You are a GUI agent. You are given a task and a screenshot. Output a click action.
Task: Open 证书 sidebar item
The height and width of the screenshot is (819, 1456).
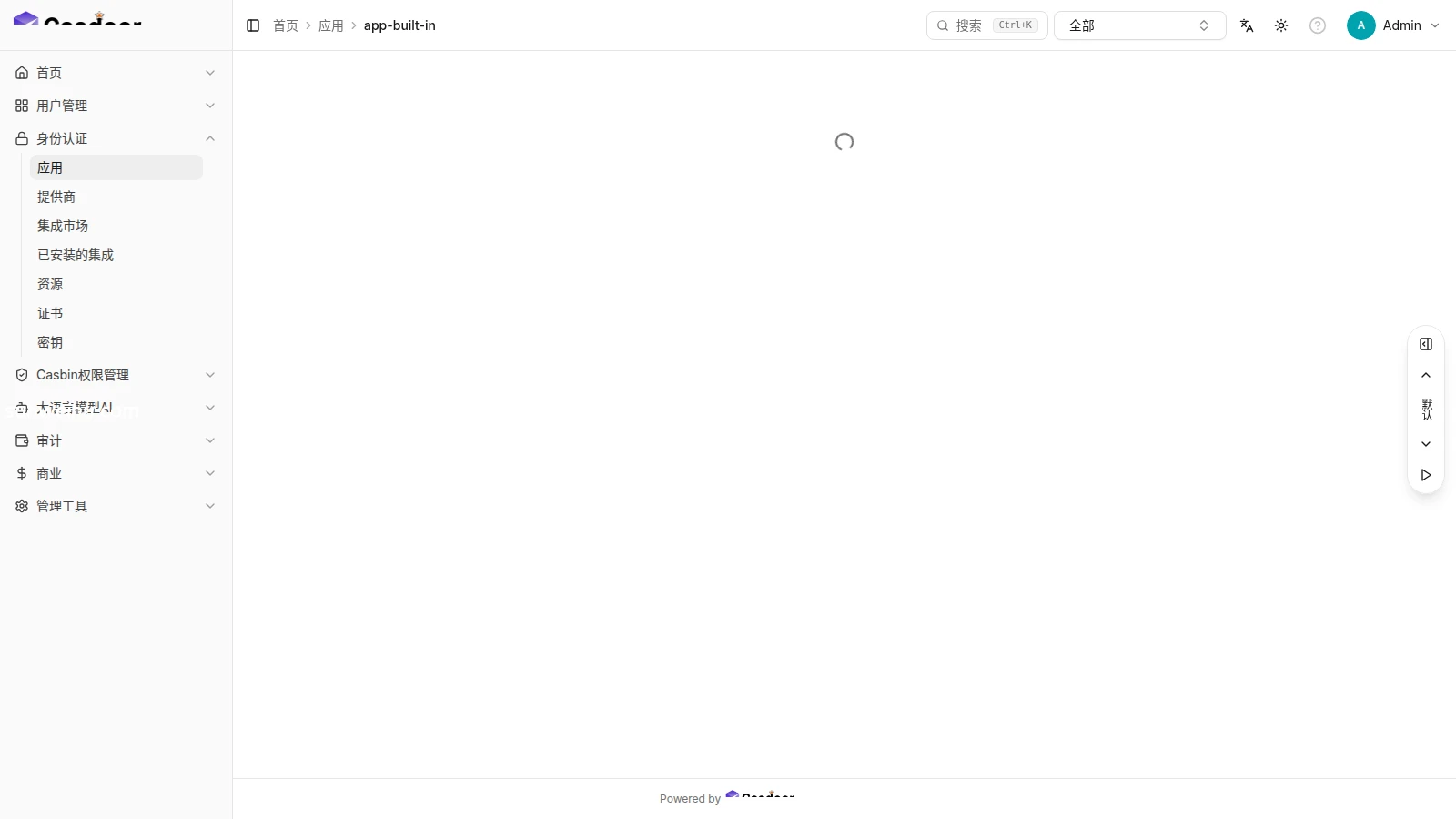click(x=116, y=313)
